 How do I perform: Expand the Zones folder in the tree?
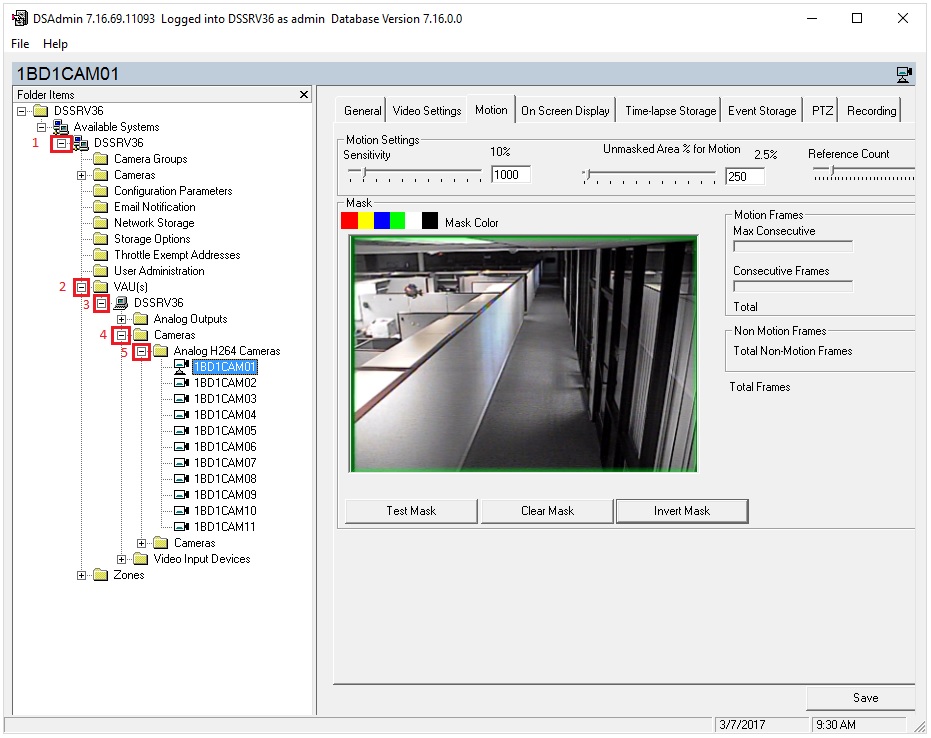click(x=82, y=574)
